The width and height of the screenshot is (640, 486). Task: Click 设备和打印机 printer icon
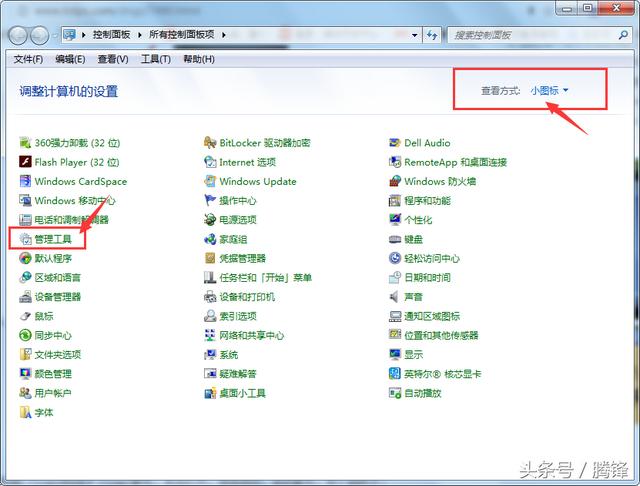[210, 297]
